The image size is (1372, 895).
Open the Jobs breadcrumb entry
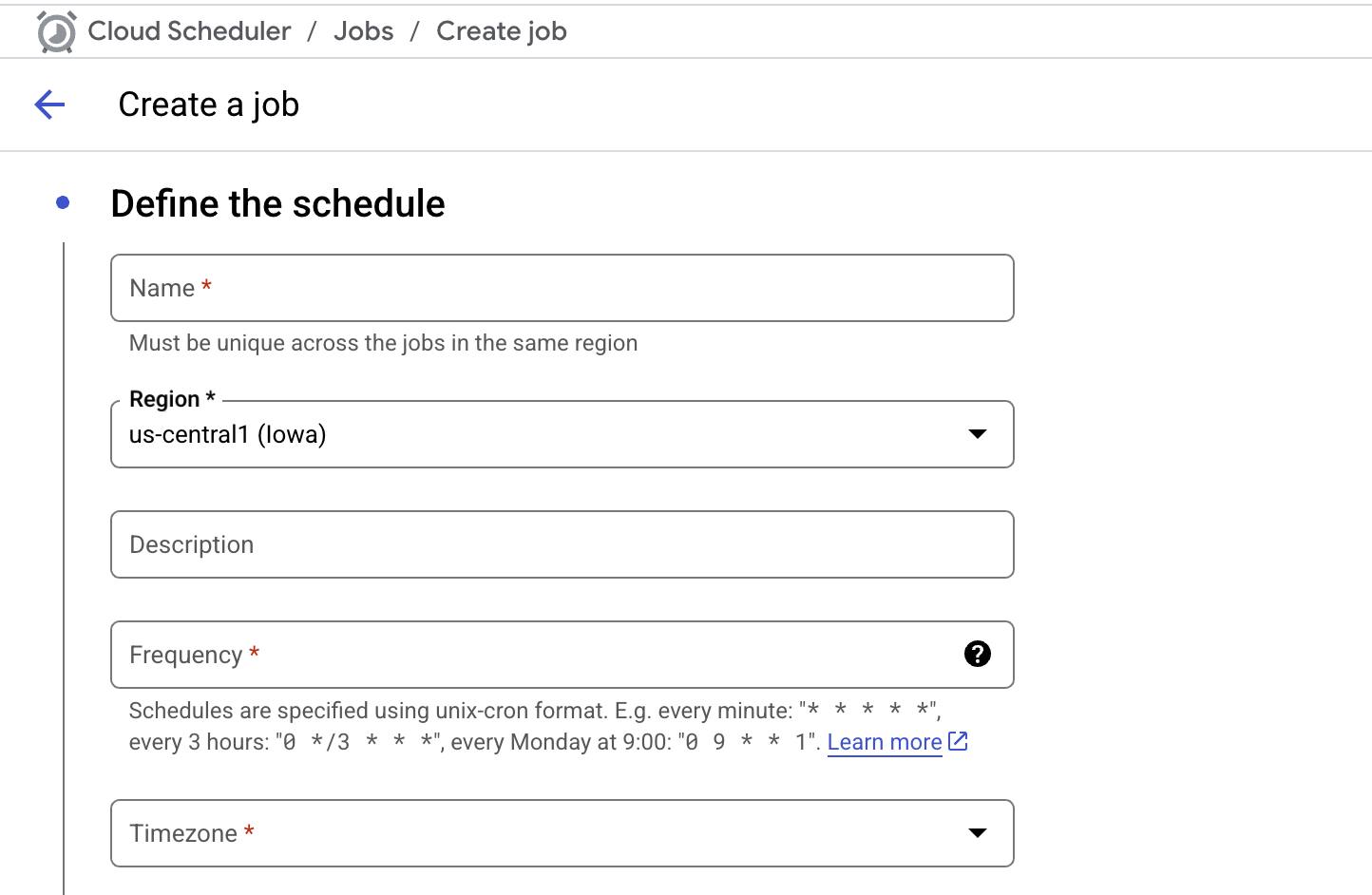point(363,30)
